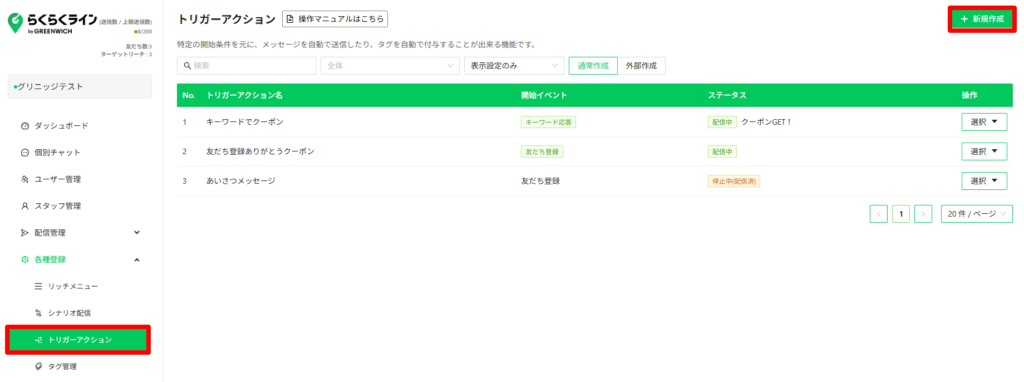This screenshot has width=1024, height=382.
Task: Click あいさつメッセージ trigger name
Action: pyautogui.click(x=240, y=181)
